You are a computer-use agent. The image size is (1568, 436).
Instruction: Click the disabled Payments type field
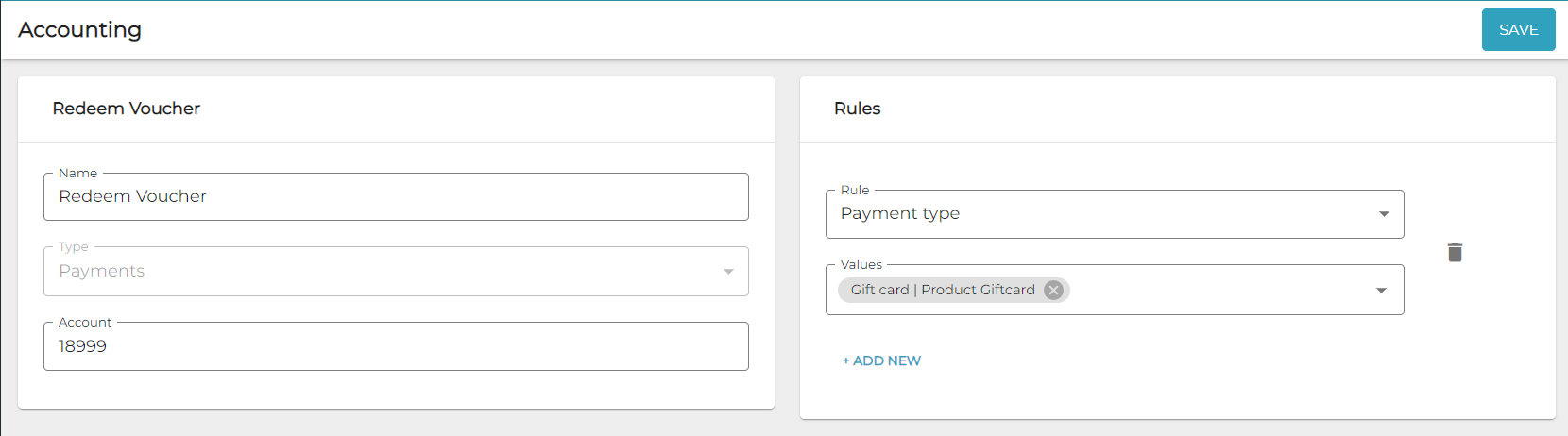[x=378, y=272]
